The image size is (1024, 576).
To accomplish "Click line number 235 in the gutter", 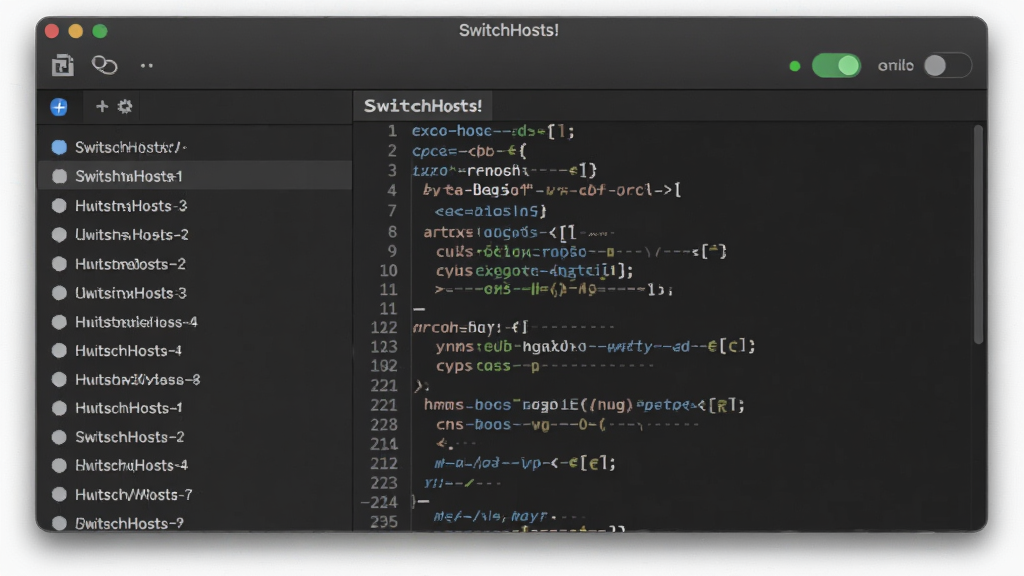I will click(x=384, y=522).
